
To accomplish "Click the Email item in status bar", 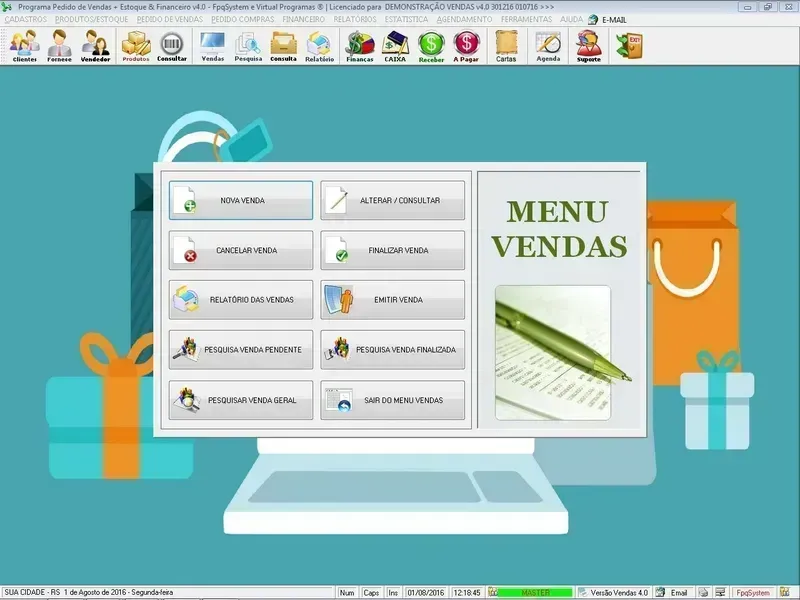I will pyautogui.click(x=678, y=593).
